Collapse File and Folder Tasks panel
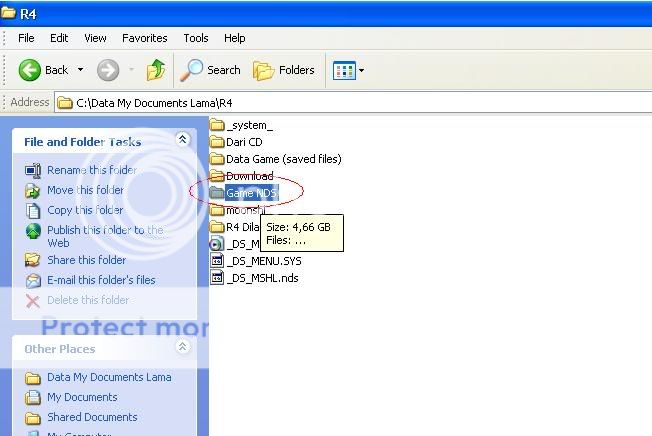 coord(183,140)
